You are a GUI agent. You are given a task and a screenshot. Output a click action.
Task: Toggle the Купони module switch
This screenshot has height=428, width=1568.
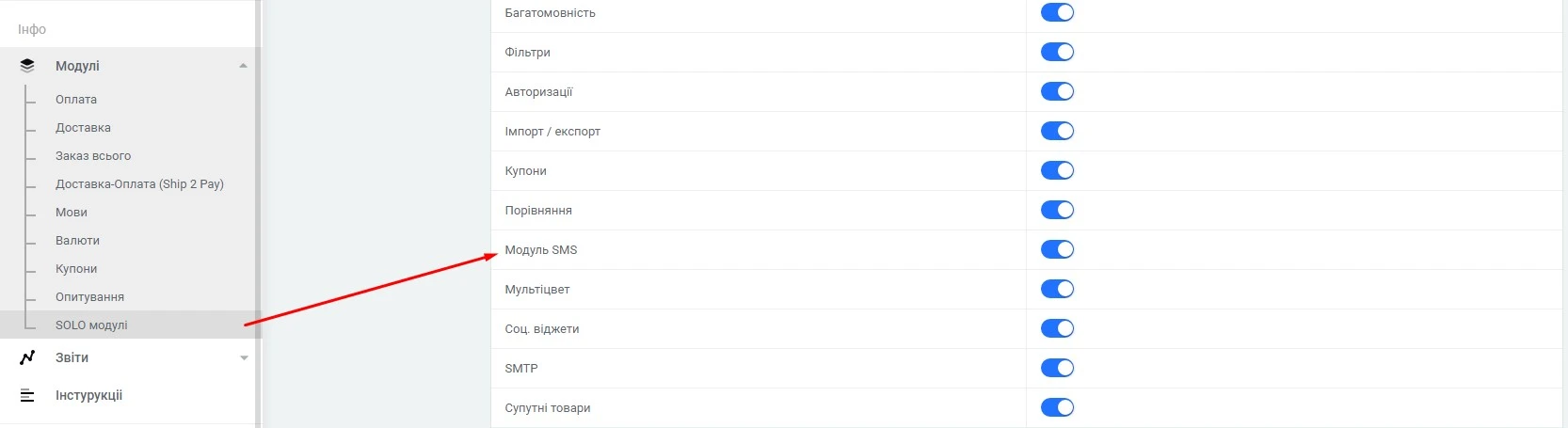click(x=1057, y=171)
